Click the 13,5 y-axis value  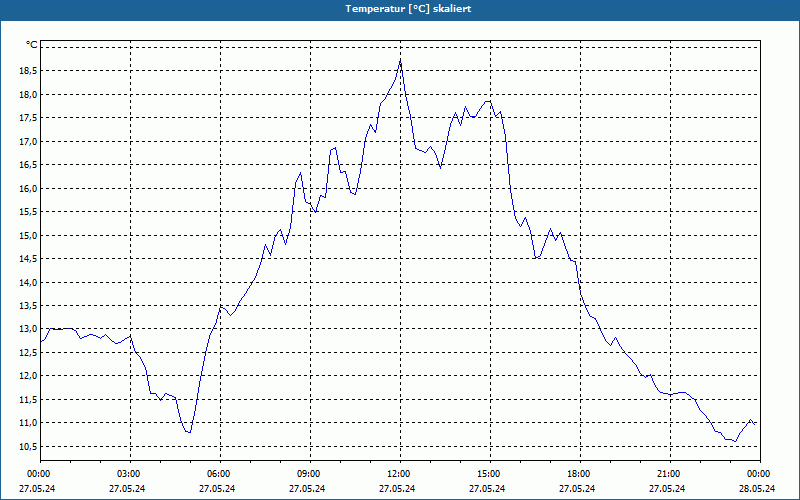[28, 306]
